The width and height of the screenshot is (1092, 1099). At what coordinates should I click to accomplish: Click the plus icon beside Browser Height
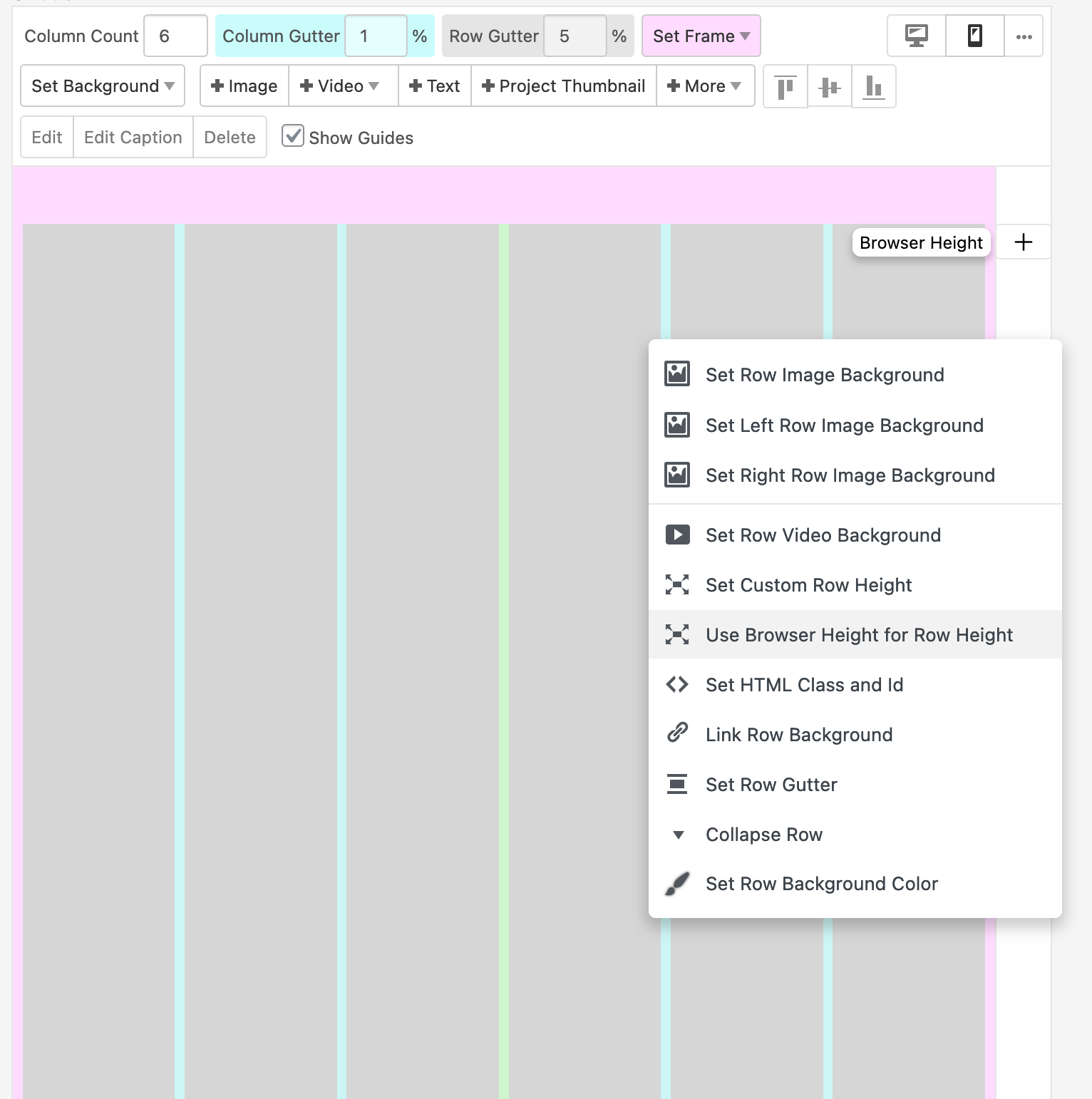[x=1023, y=242]
